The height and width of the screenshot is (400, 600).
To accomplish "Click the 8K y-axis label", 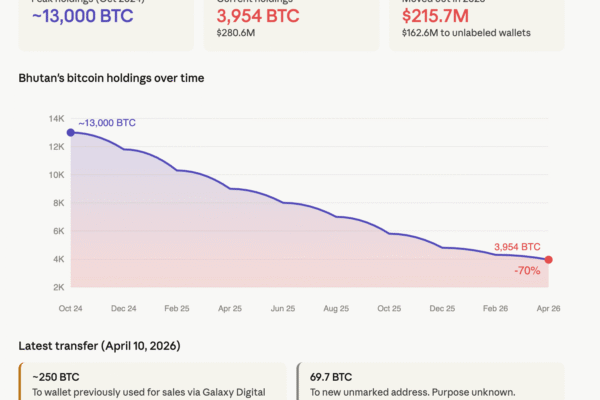I will tap(58, 203).
